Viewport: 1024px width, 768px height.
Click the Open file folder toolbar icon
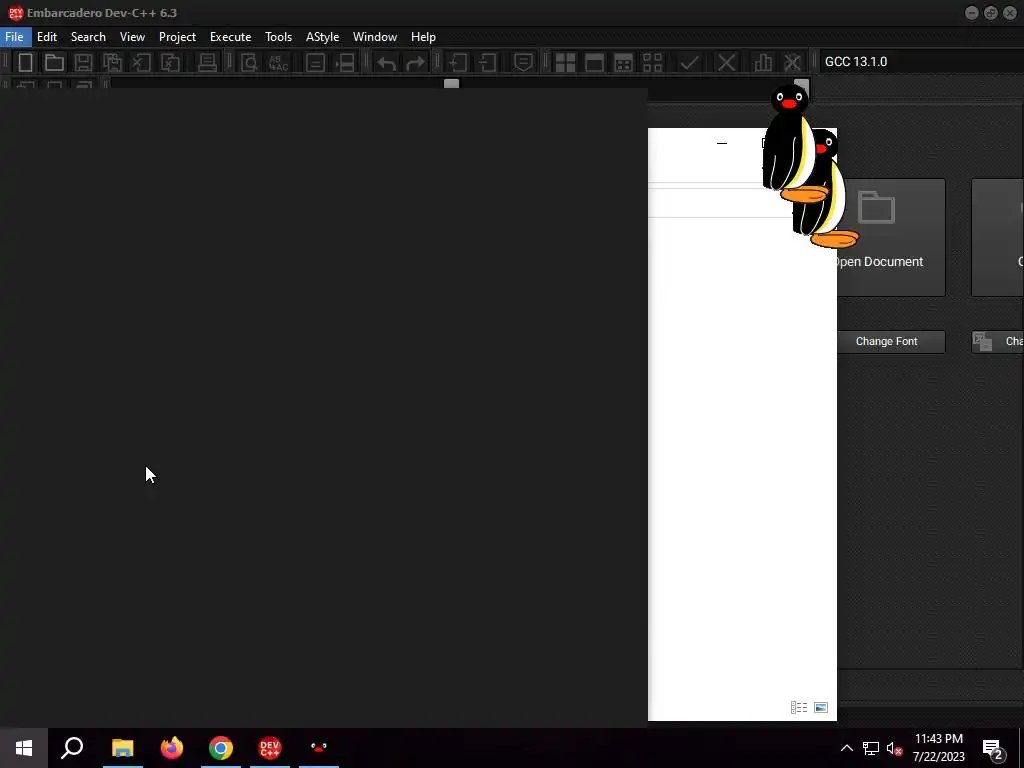click(x=54, y=63)
